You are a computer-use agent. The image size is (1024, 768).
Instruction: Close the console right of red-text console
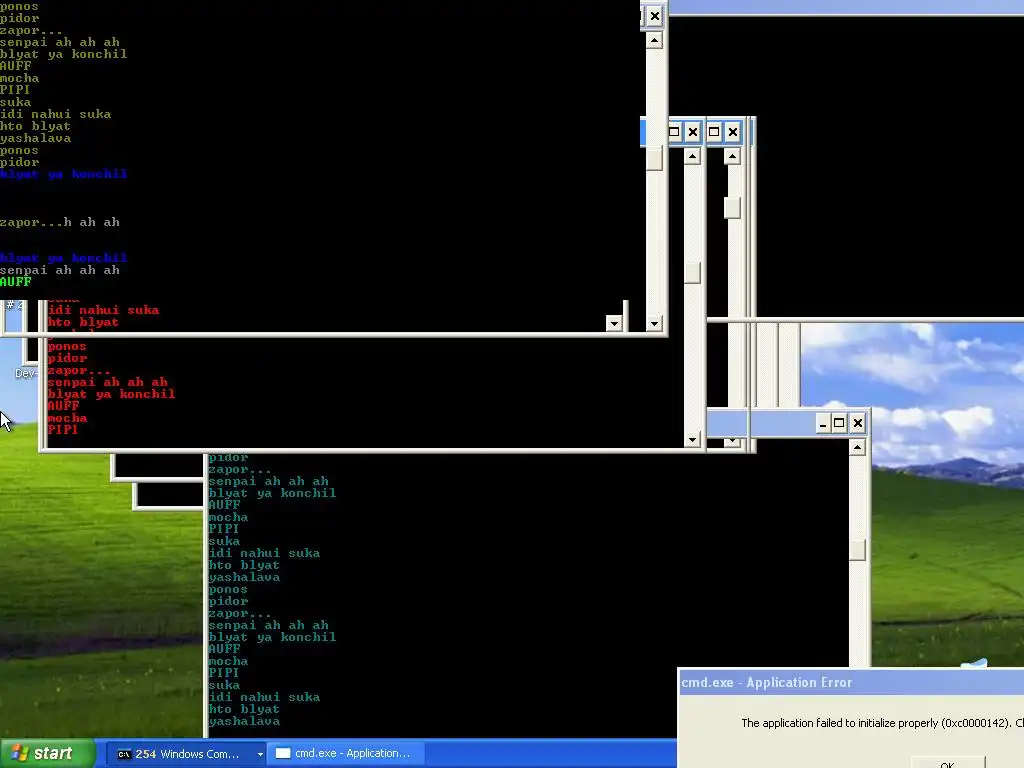coord(733,133)
